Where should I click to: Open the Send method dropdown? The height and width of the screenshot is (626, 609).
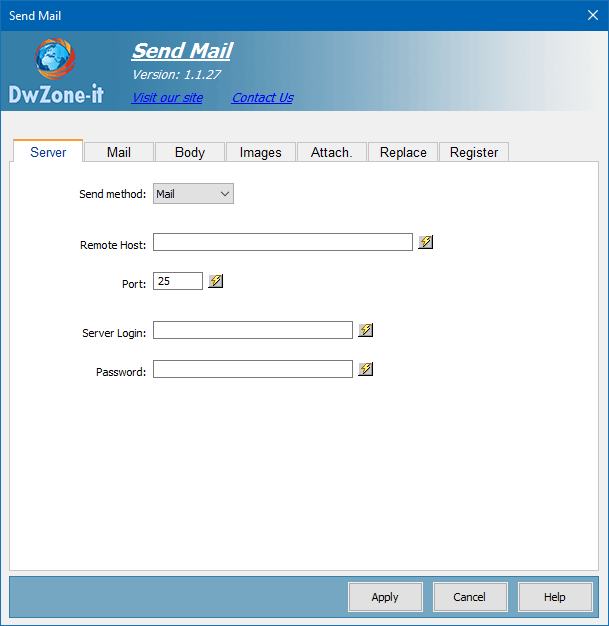(193, 194)
